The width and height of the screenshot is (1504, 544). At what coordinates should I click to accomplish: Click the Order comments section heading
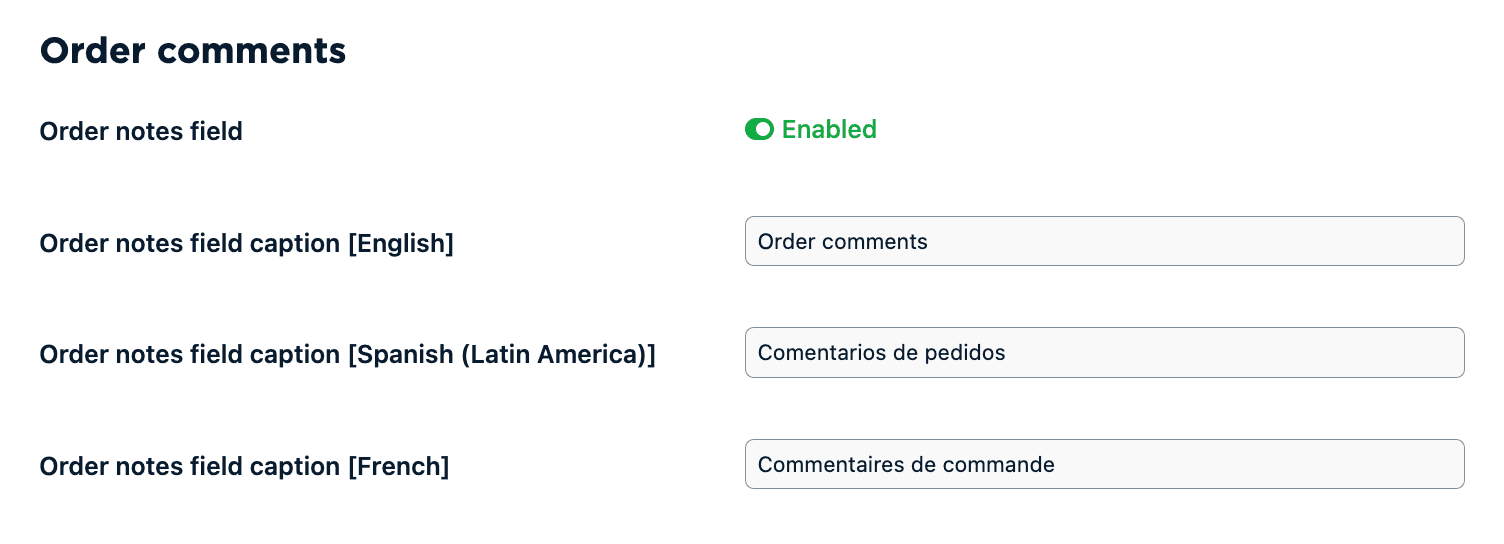coord(193,50)
